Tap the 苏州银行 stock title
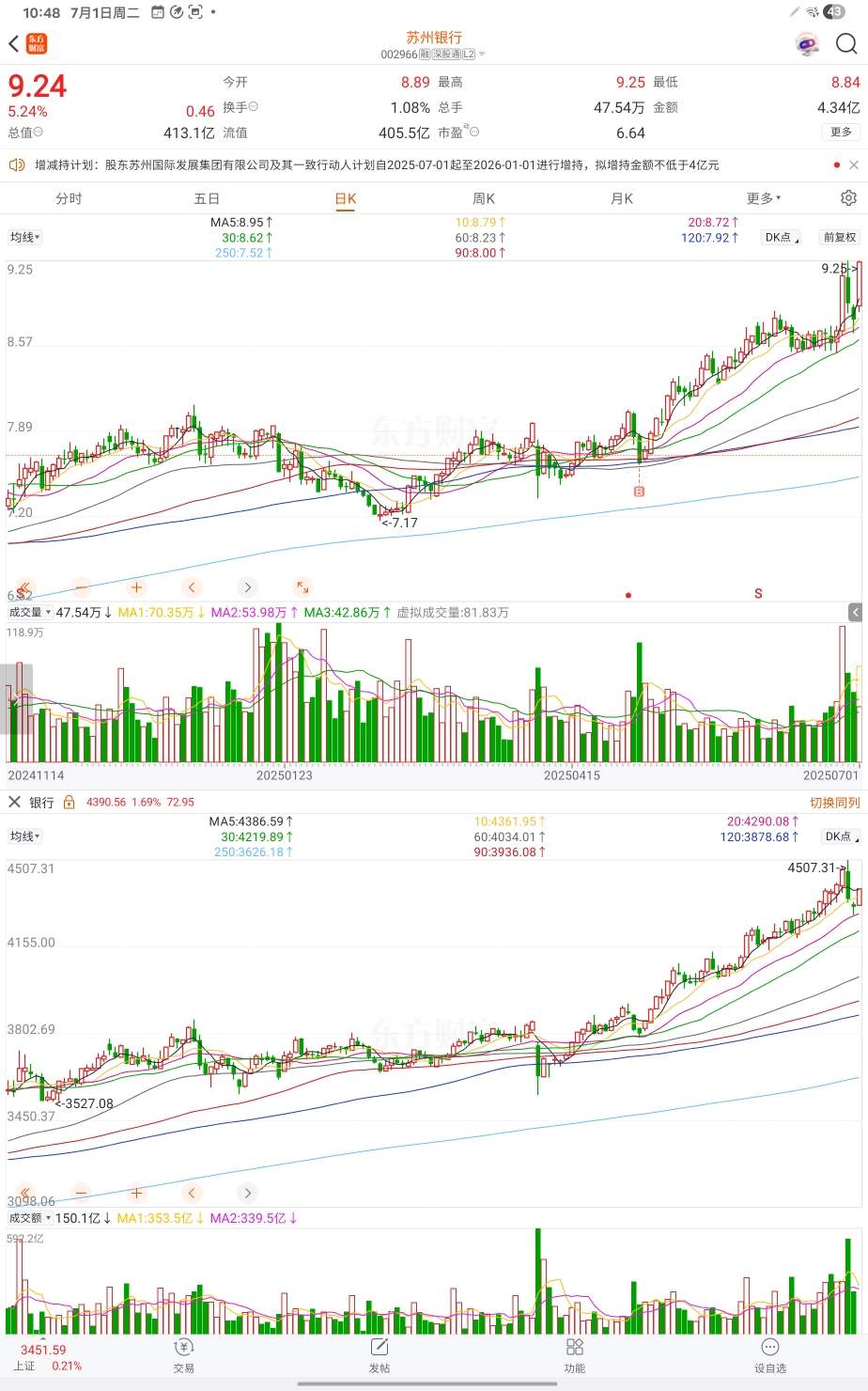This screenshot has height=1391, width=868. 434,38
